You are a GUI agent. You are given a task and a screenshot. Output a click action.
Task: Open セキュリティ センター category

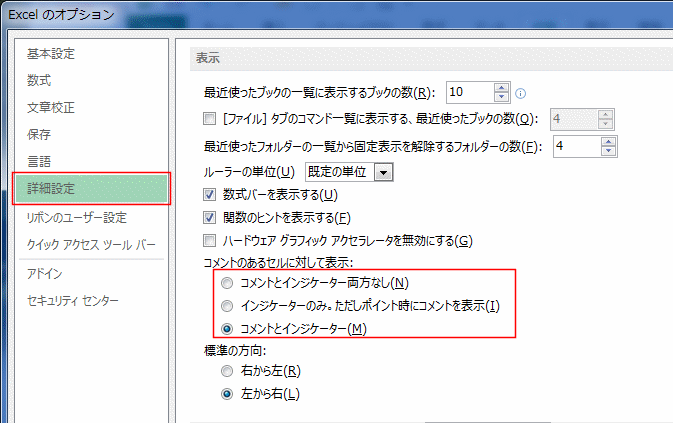(x=73, y=301)
